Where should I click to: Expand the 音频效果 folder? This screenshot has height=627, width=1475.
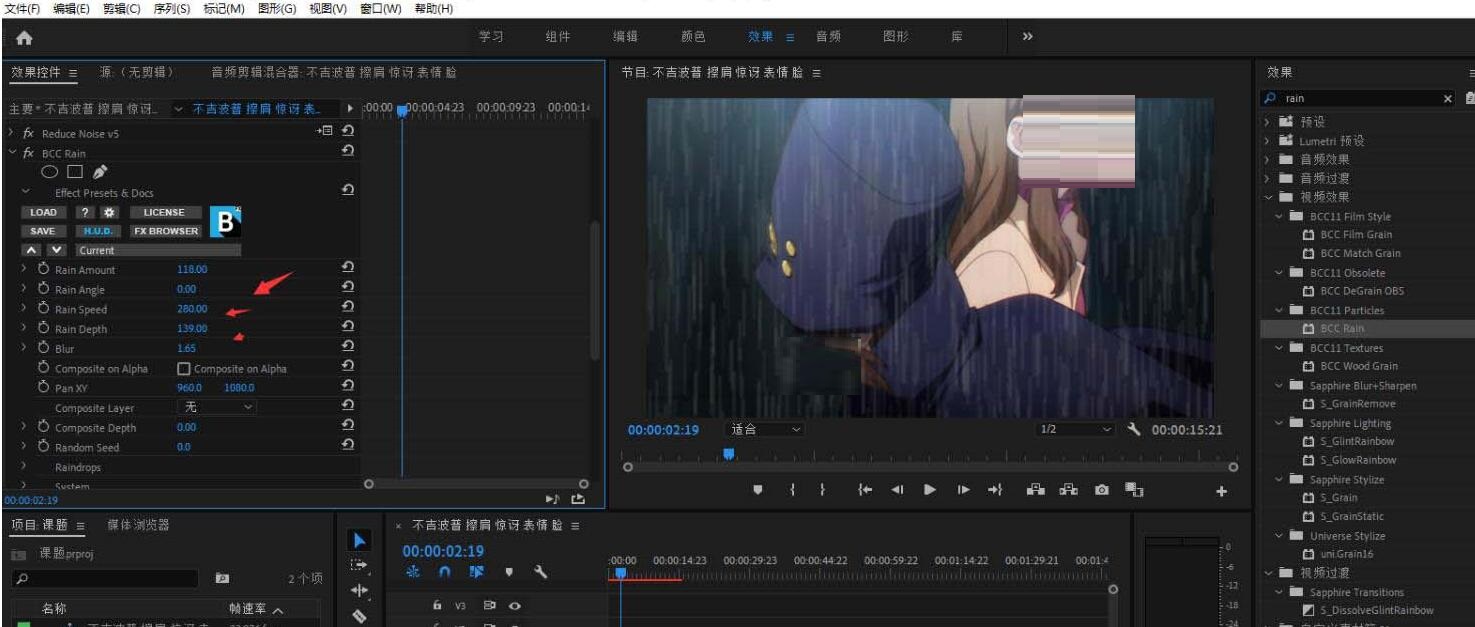pos(1267,159)
